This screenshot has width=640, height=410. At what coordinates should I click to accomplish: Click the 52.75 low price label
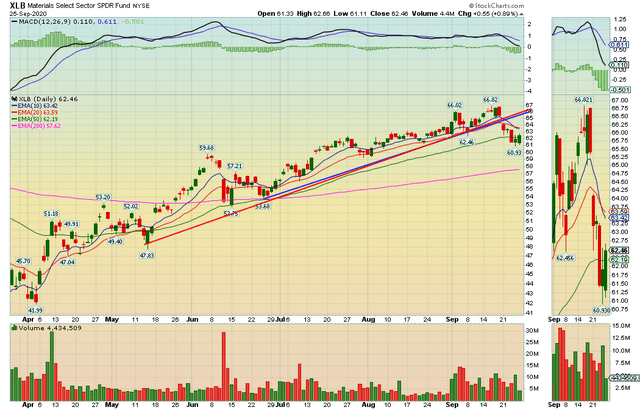(x=231, y=213)
